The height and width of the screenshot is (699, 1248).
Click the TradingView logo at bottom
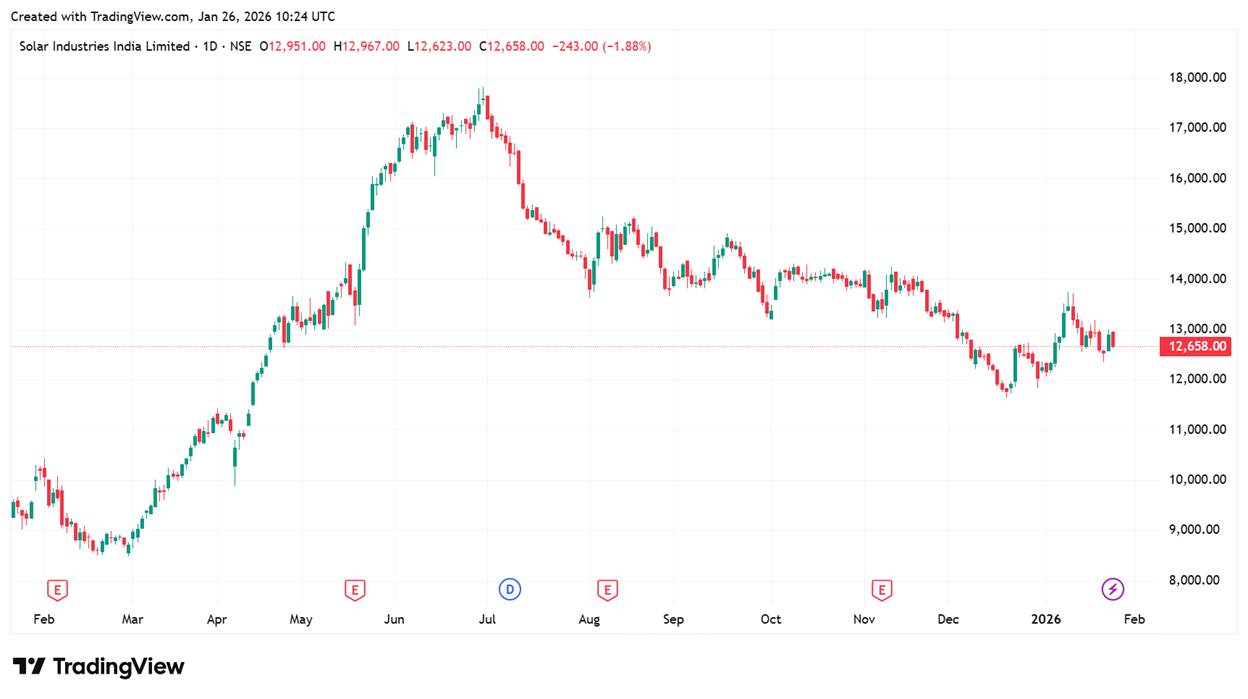point(98,667)
